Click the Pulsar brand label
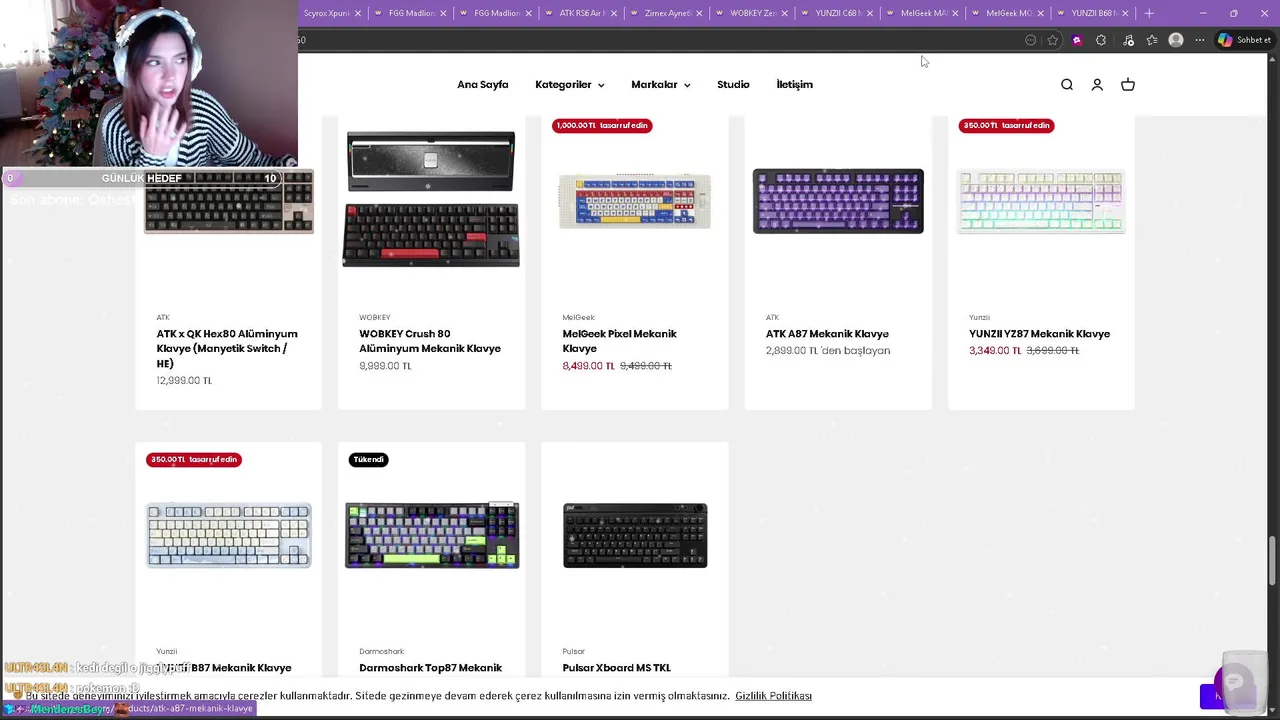The image size is (1280, 720). click(x=573, y=652)
